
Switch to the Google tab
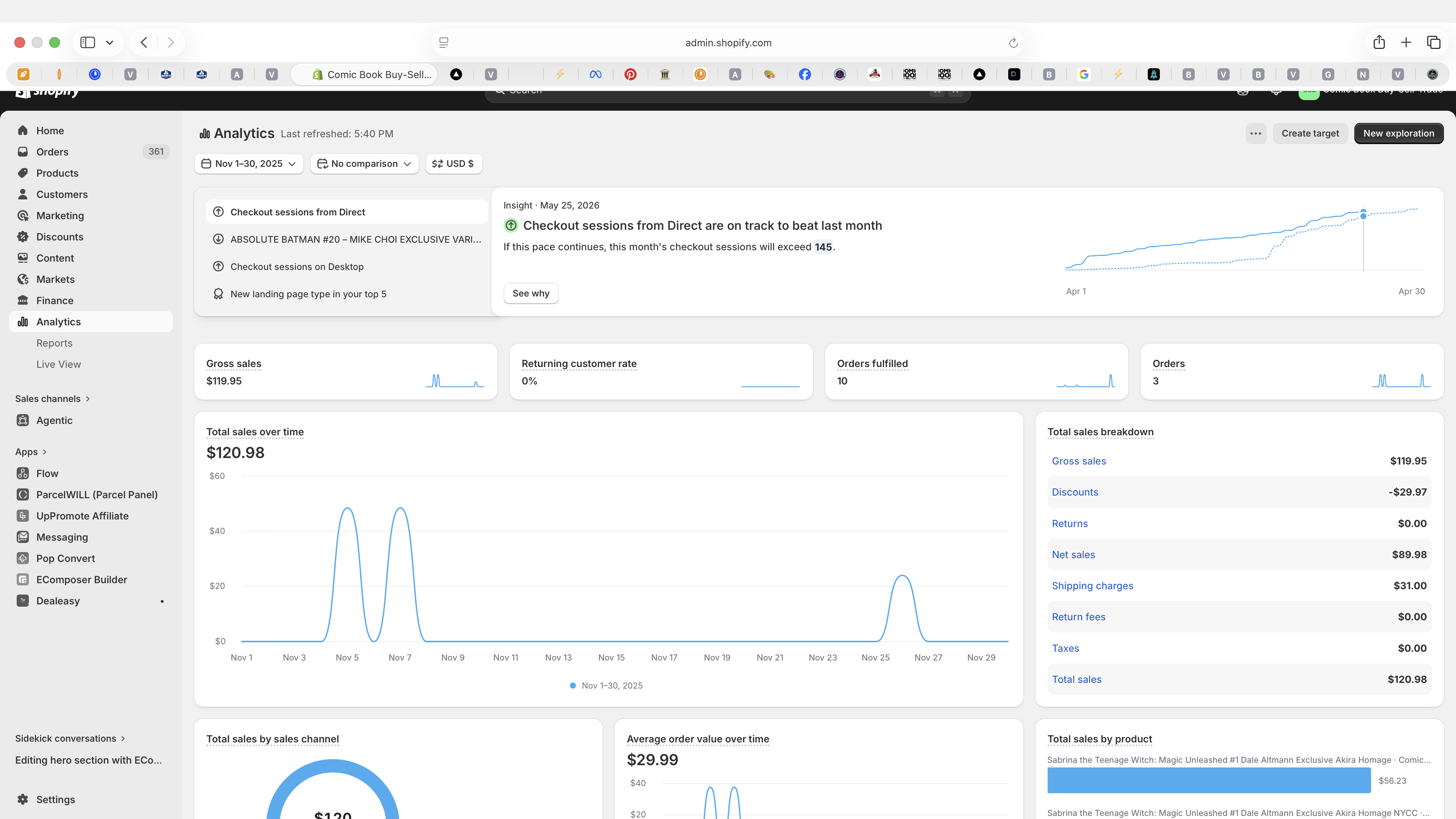click(1084, 74)
